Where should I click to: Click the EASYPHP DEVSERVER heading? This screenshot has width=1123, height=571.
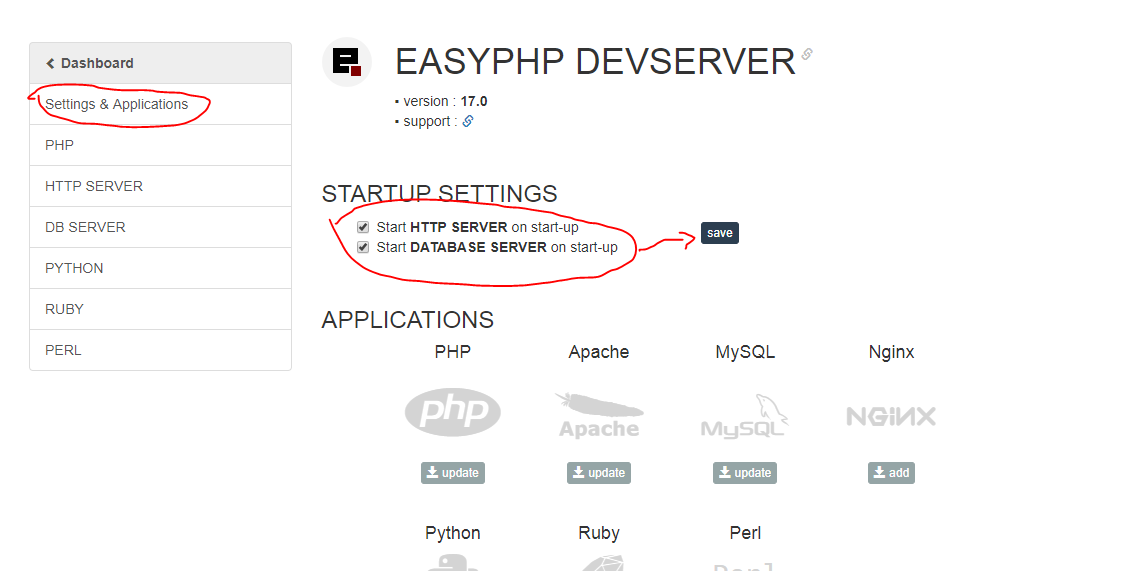point(595,62)
